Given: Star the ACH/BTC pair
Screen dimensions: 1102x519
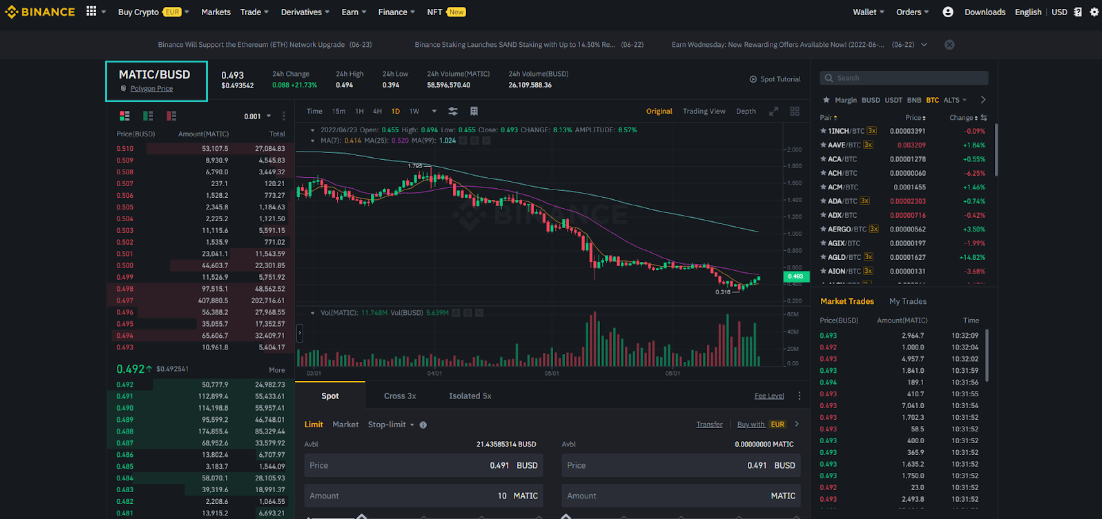Looking at the screenshot, I should pos(824,173).
